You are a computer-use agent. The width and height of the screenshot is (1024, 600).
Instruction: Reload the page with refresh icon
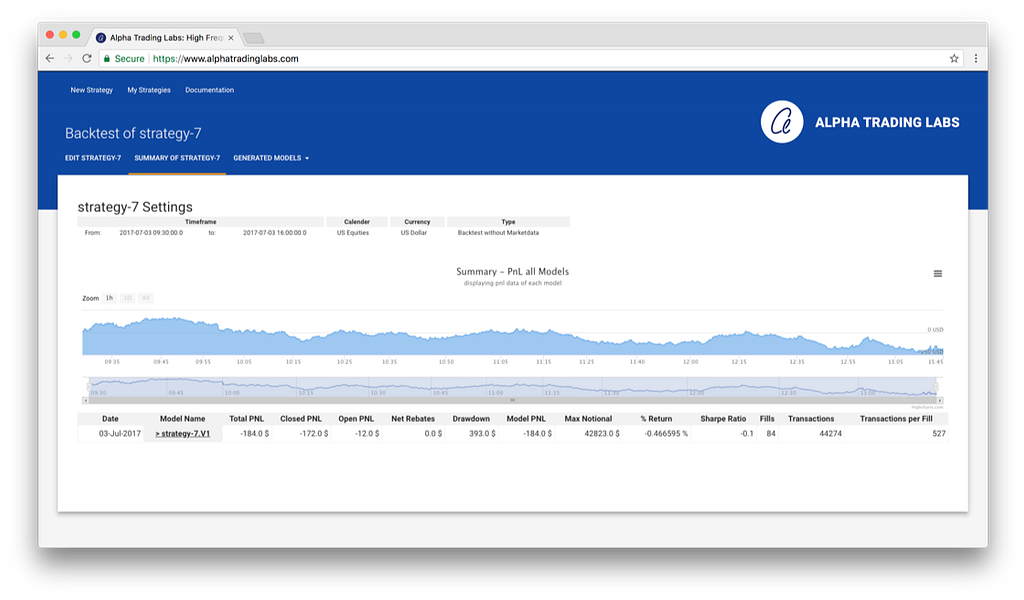86,58
